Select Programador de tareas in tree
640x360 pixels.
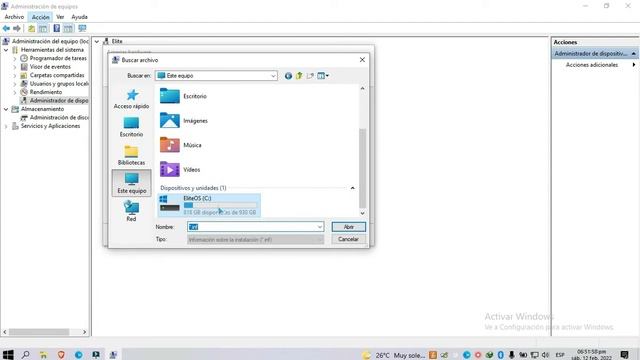tap(58, 58)
